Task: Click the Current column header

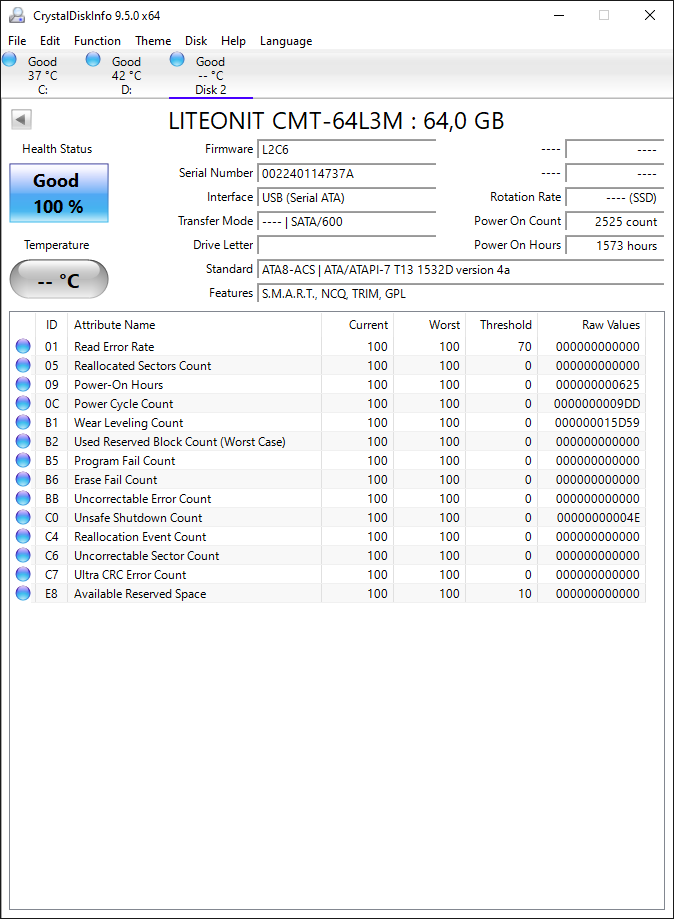Action: tap(358, 325)
